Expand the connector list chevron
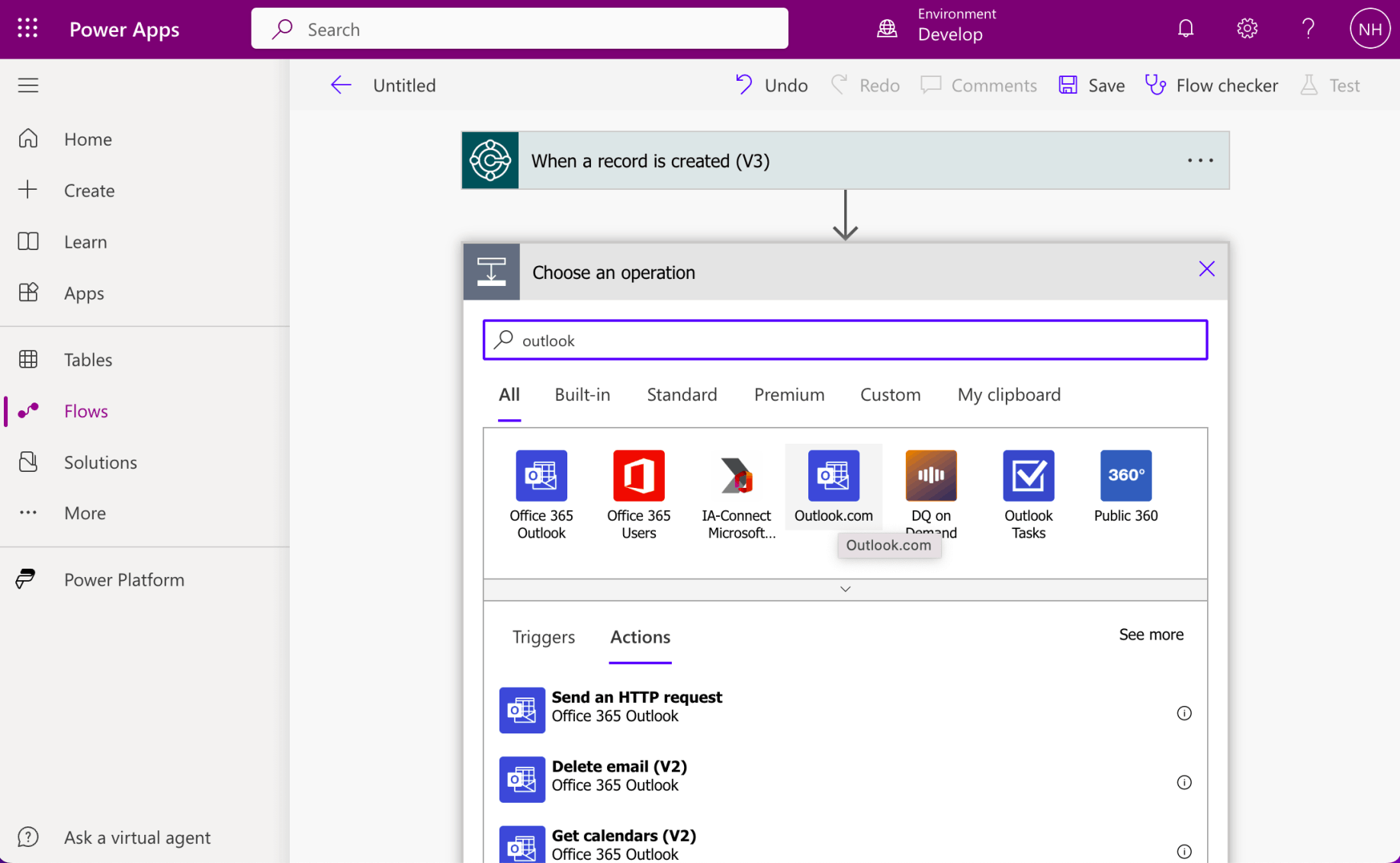This screenshot has height=863, width=1400. [x=845, y=589]
